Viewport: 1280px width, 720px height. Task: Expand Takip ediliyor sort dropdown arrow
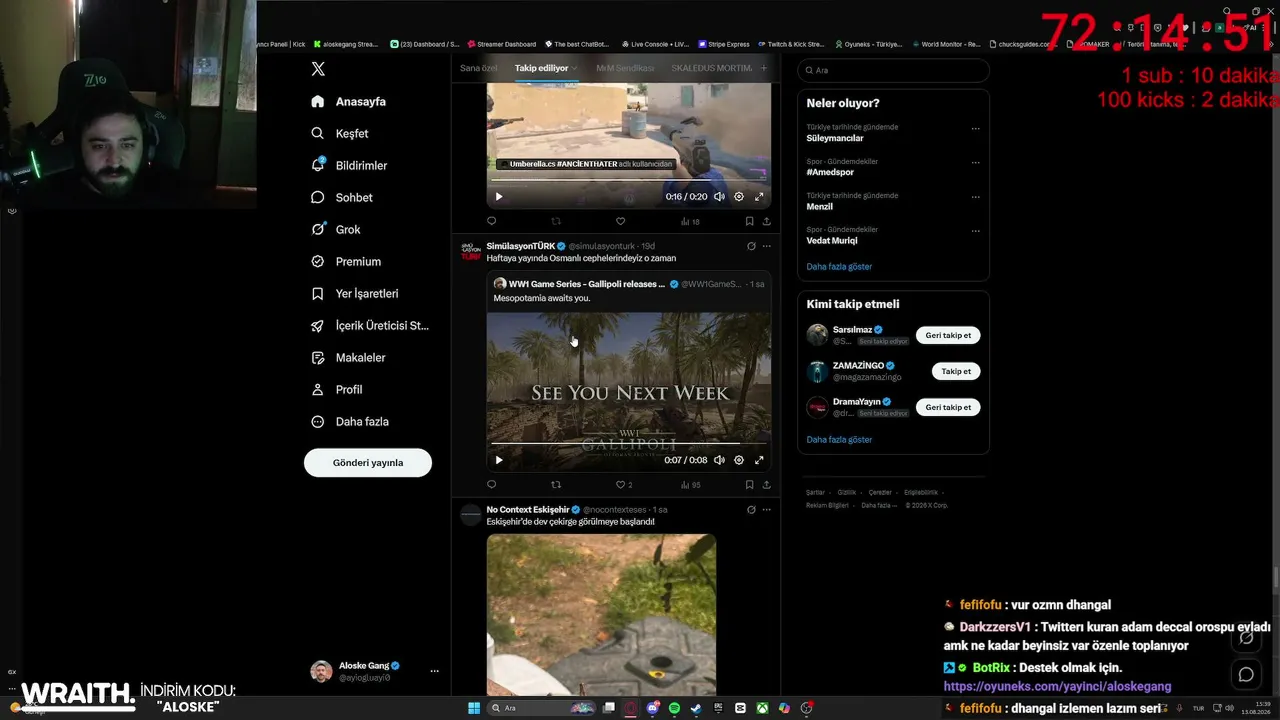tap(575, 68)
